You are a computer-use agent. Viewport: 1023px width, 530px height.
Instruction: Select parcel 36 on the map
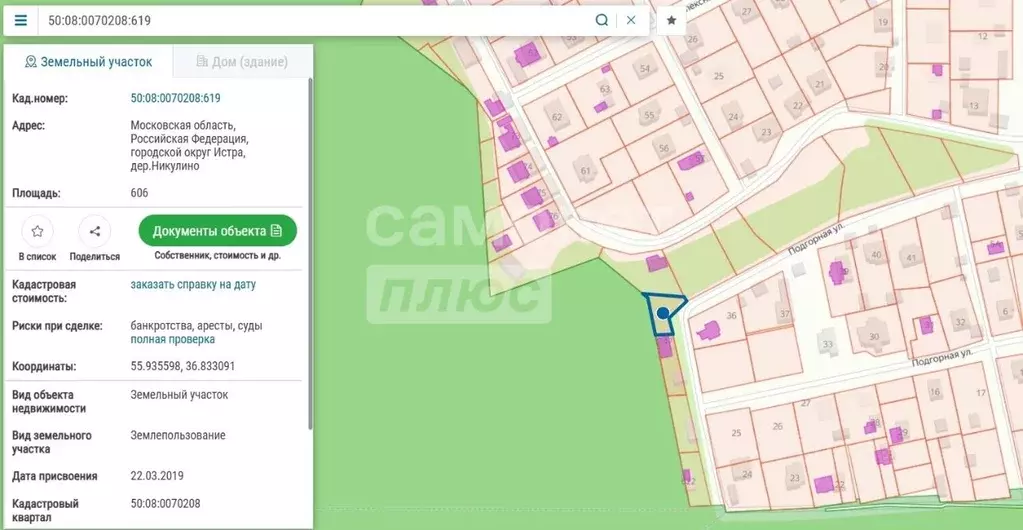coord(731,315)
